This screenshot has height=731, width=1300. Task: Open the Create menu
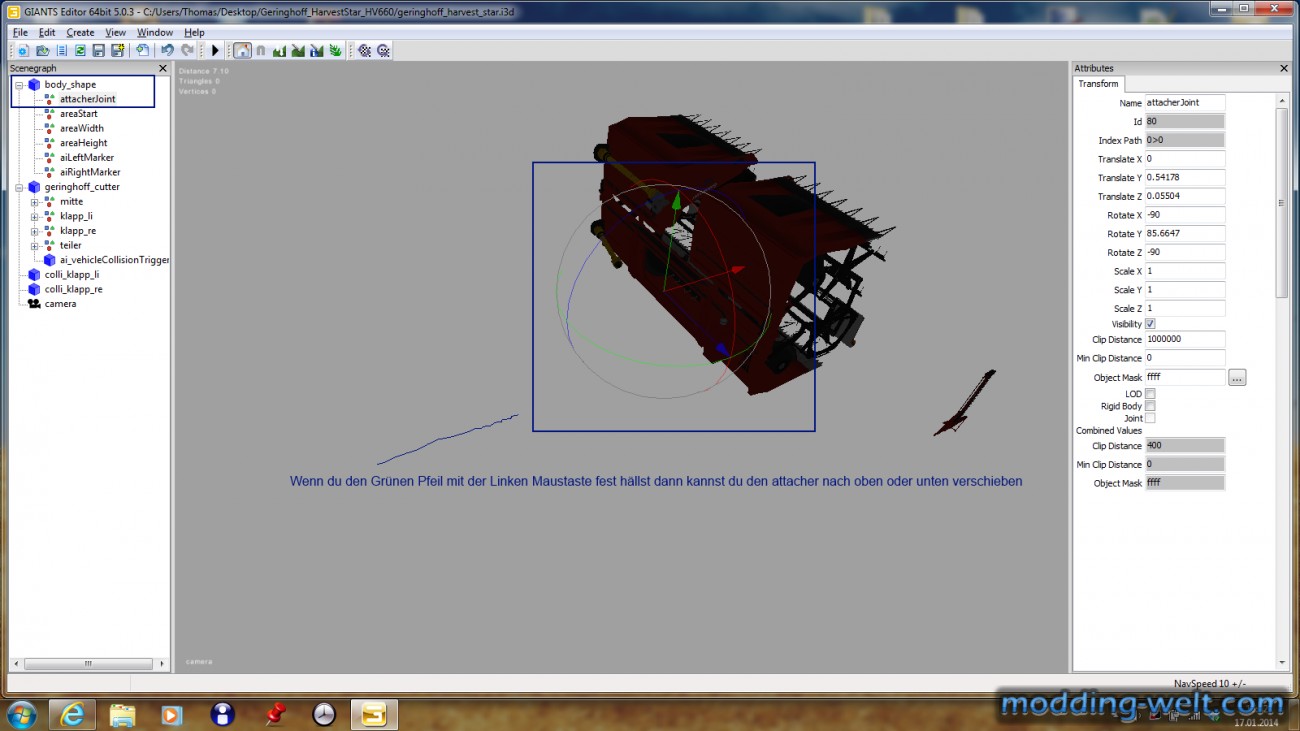click(80, 33)
